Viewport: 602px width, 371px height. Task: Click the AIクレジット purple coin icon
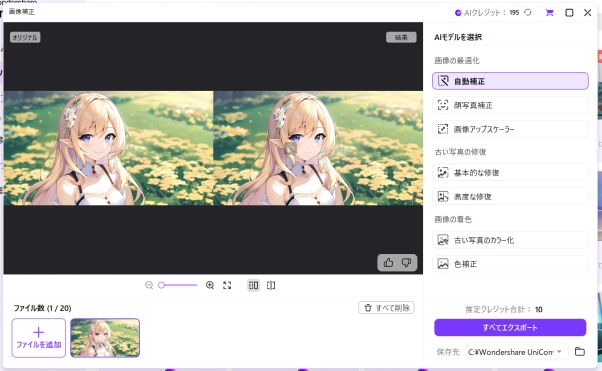point(458,13)
